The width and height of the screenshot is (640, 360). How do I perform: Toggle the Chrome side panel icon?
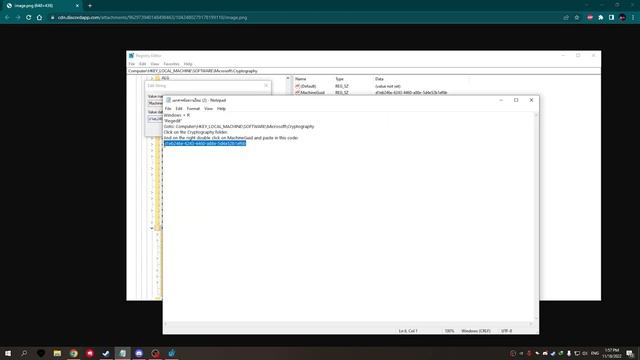[x=611, y=18]
